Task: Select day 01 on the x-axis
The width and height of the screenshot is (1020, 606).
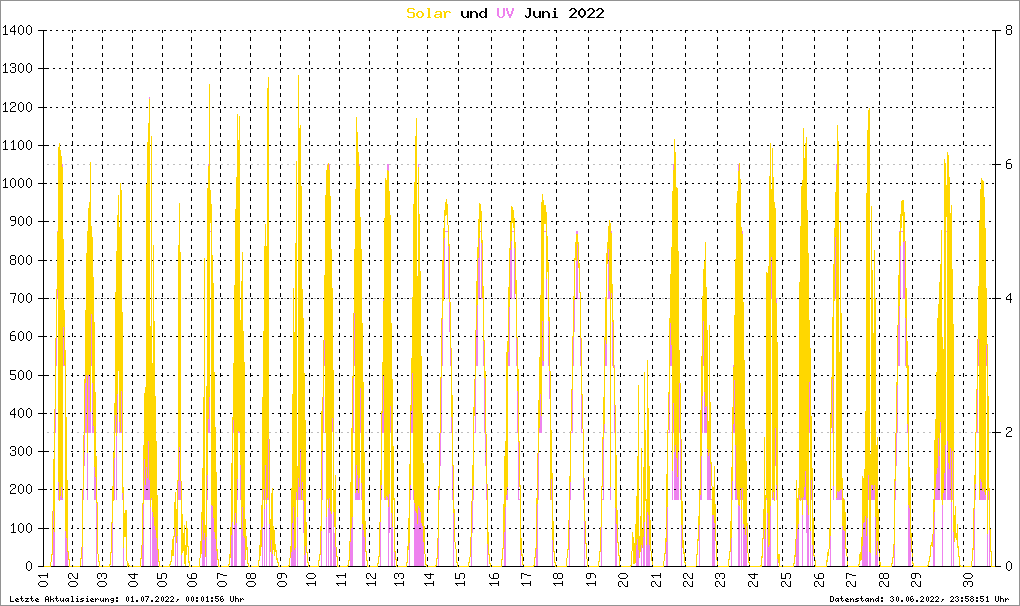Action: point(44,580)
